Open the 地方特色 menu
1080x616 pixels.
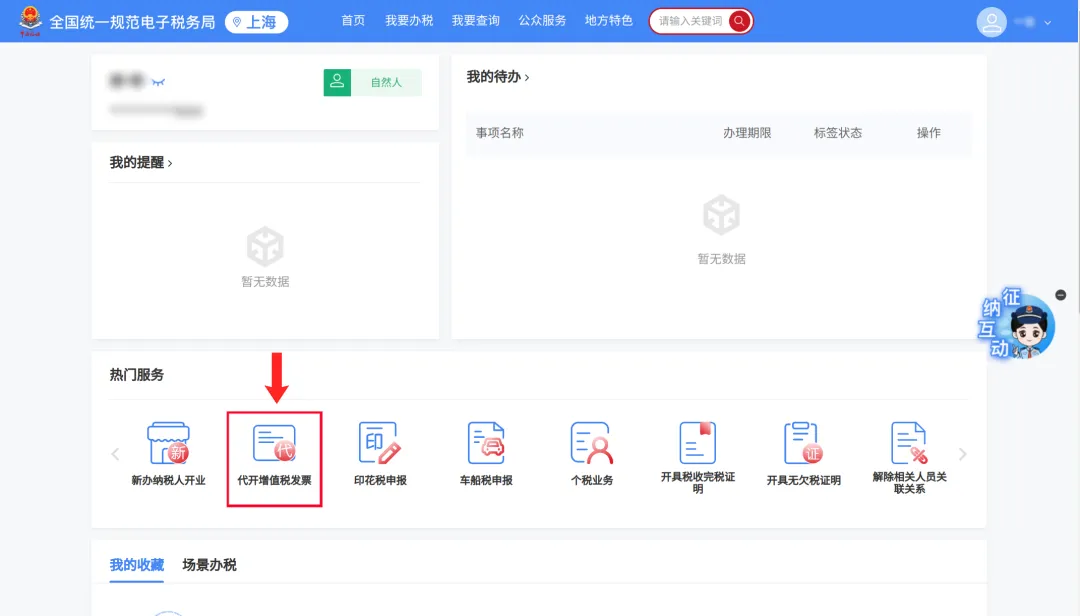pos(609,21)
